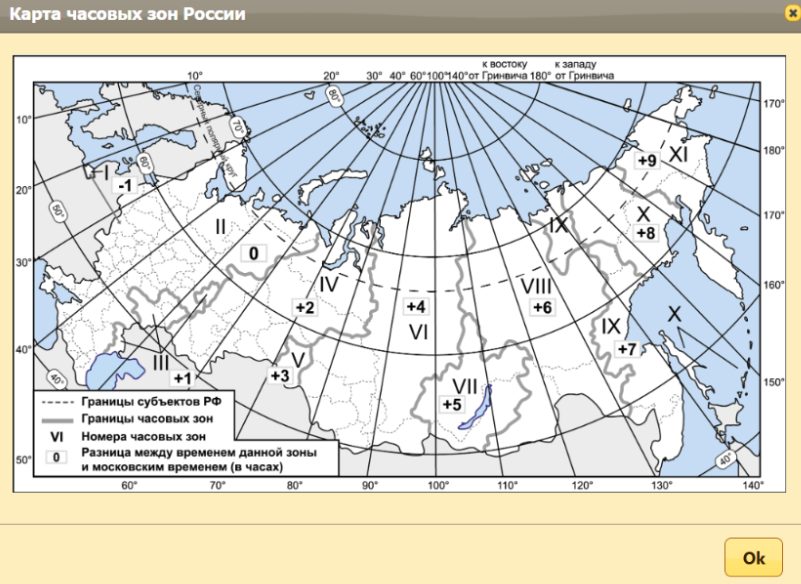Click the −1 offset box in zone I
Viewport: 801px width, 584px height.
[x=125, y=187]
